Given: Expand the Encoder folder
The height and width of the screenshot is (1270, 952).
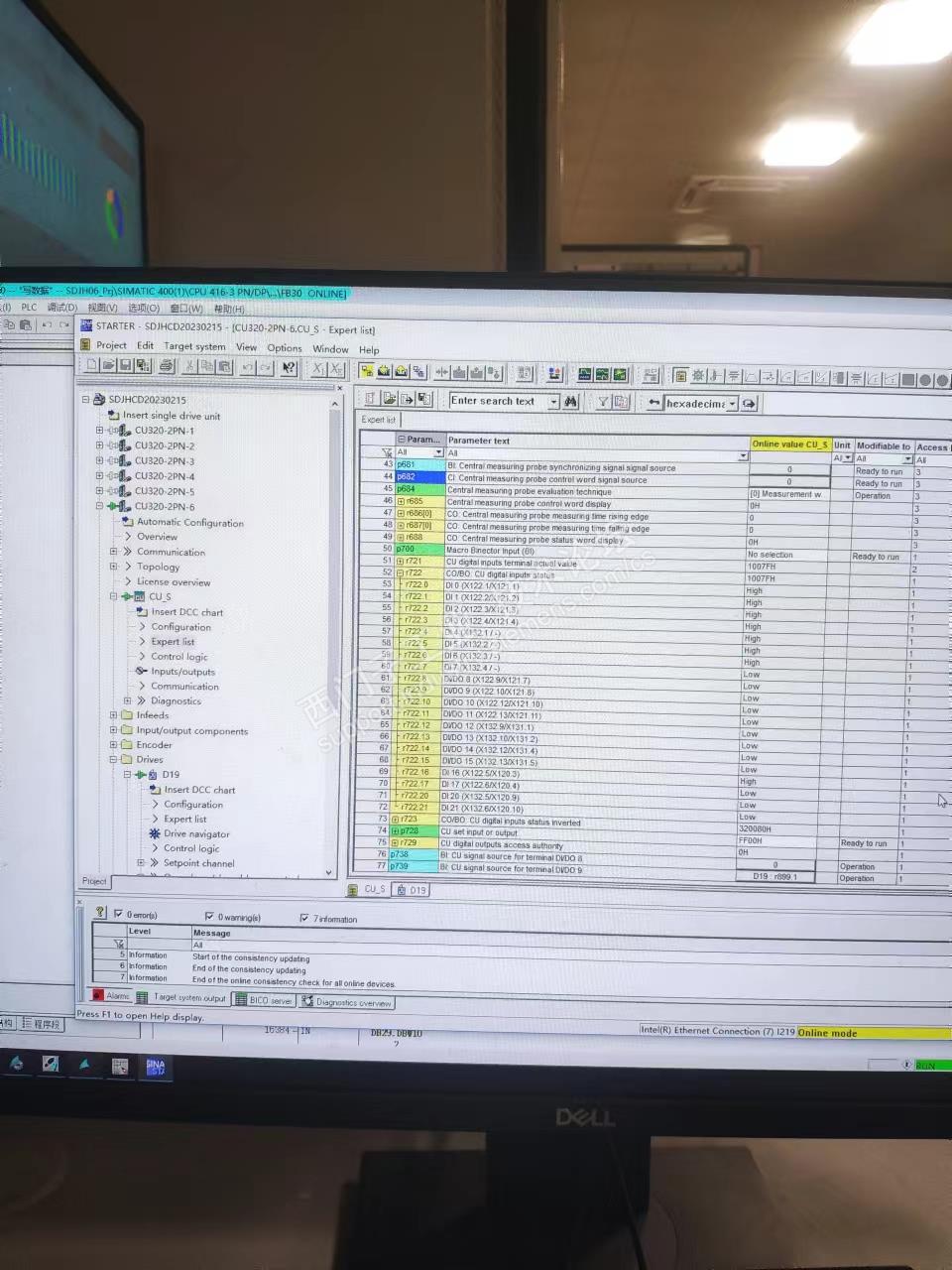Looking at the screenshot, I should [x=113, y=744].
